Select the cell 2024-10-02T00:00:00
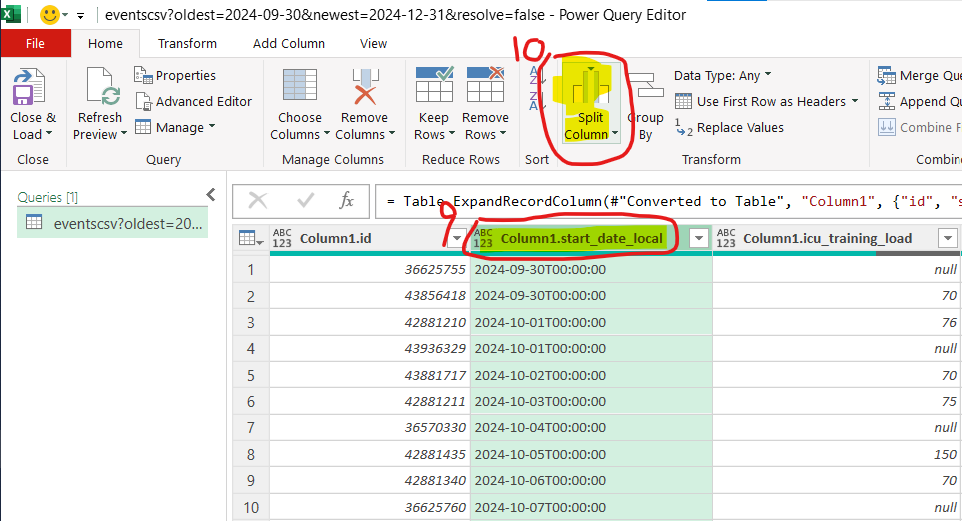 point(591,375)
